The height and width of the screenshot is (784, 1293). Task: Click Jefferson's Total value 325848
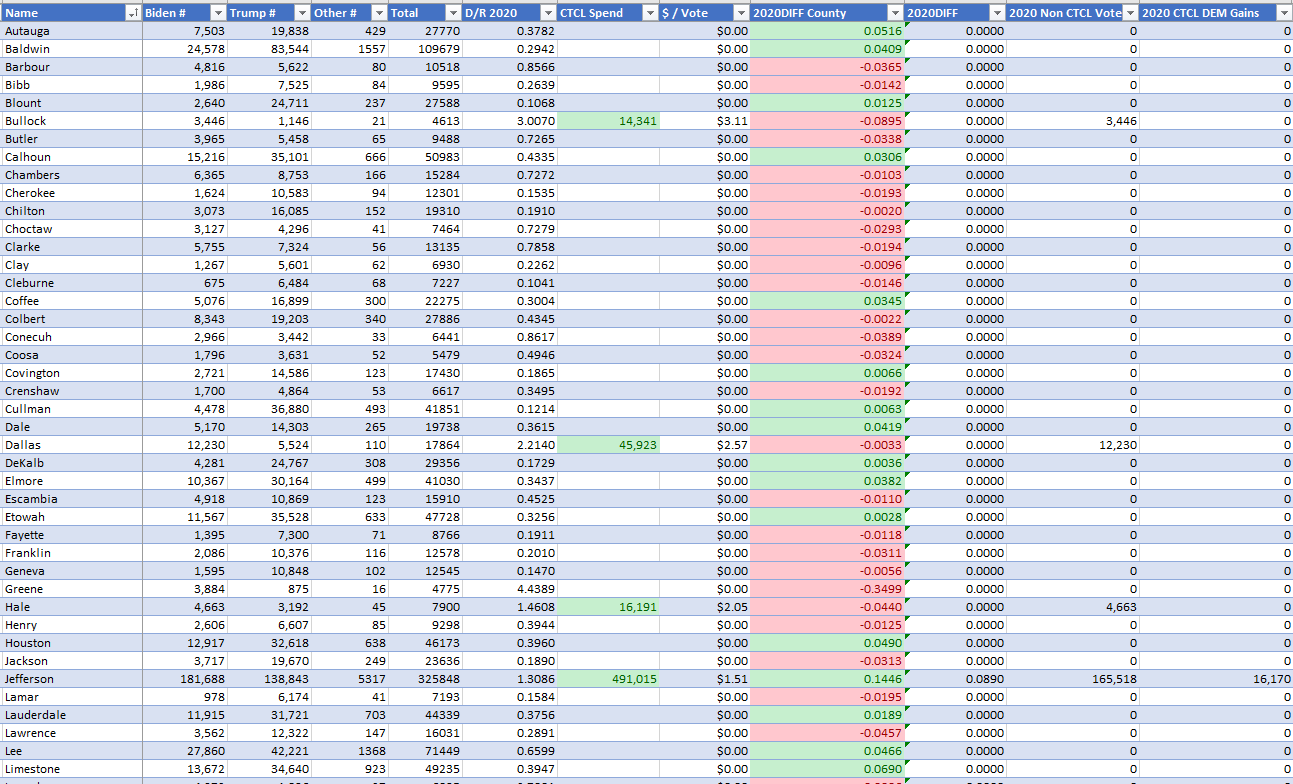pyautogui.click(x=425, y=679)
